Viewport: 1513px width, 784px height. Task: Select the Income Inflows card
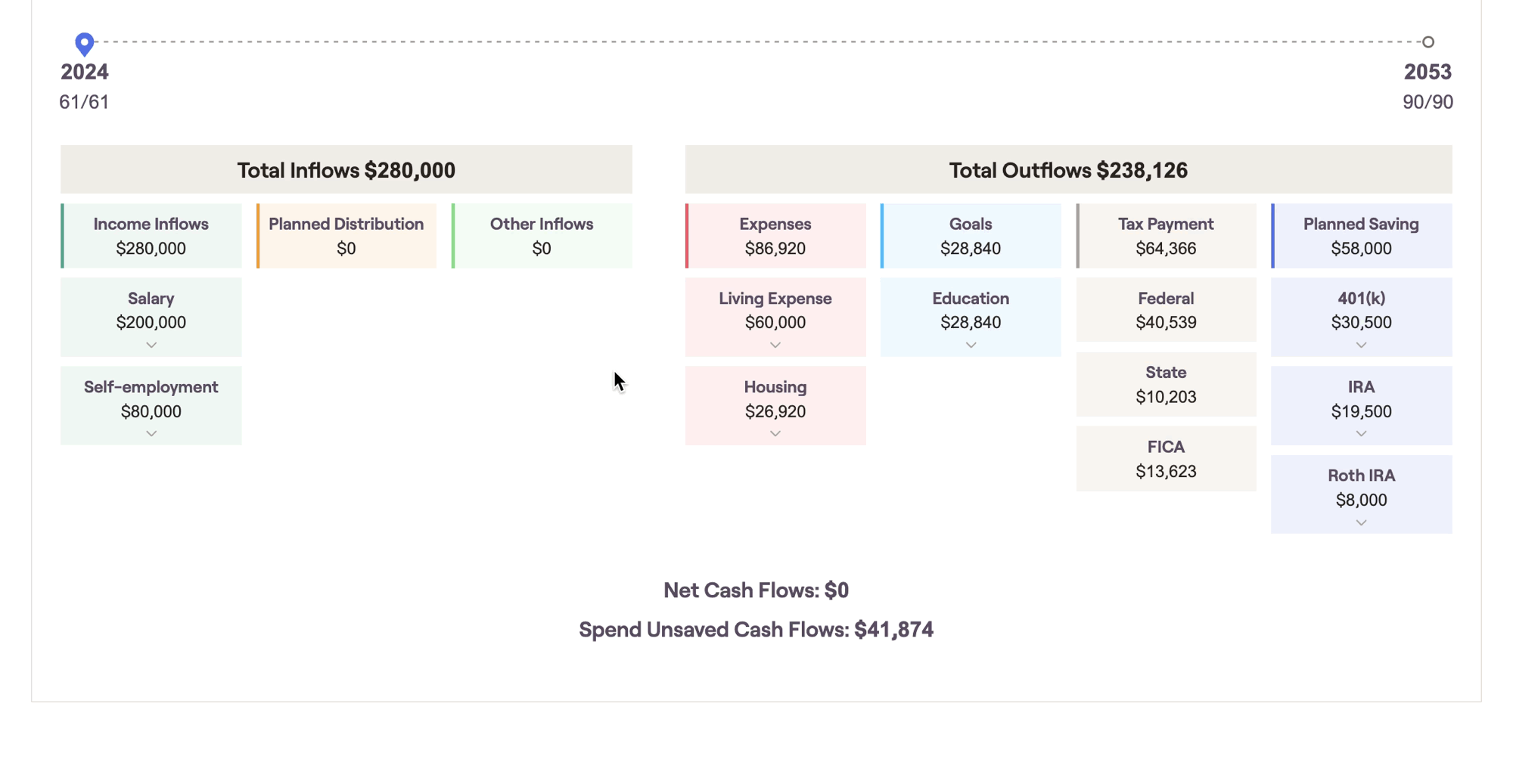[x=151, y=236]
